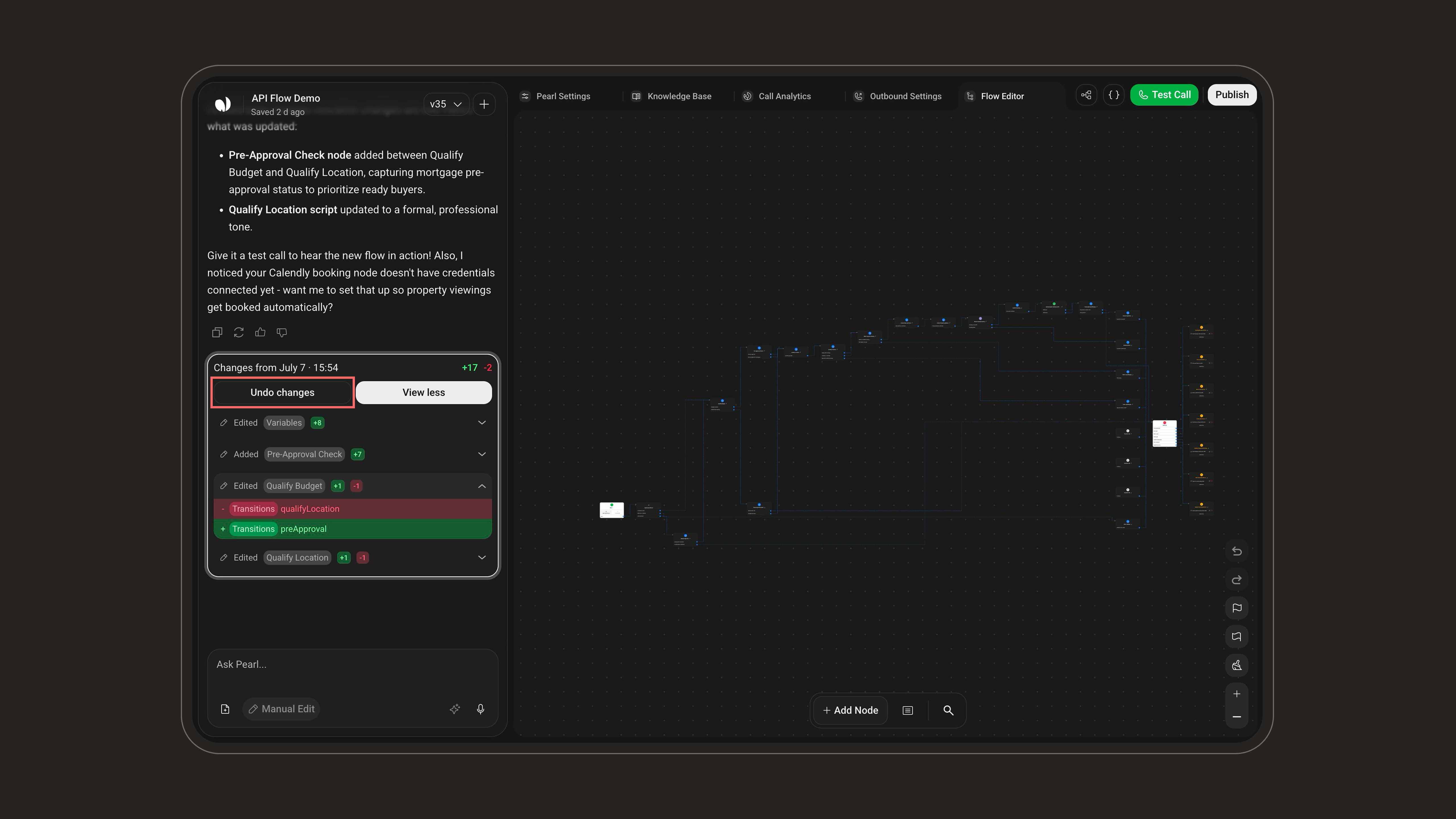Select the Flow Editor tab
The width and height of the screenshot is (1456, 819).
click(x=995, y=96)
